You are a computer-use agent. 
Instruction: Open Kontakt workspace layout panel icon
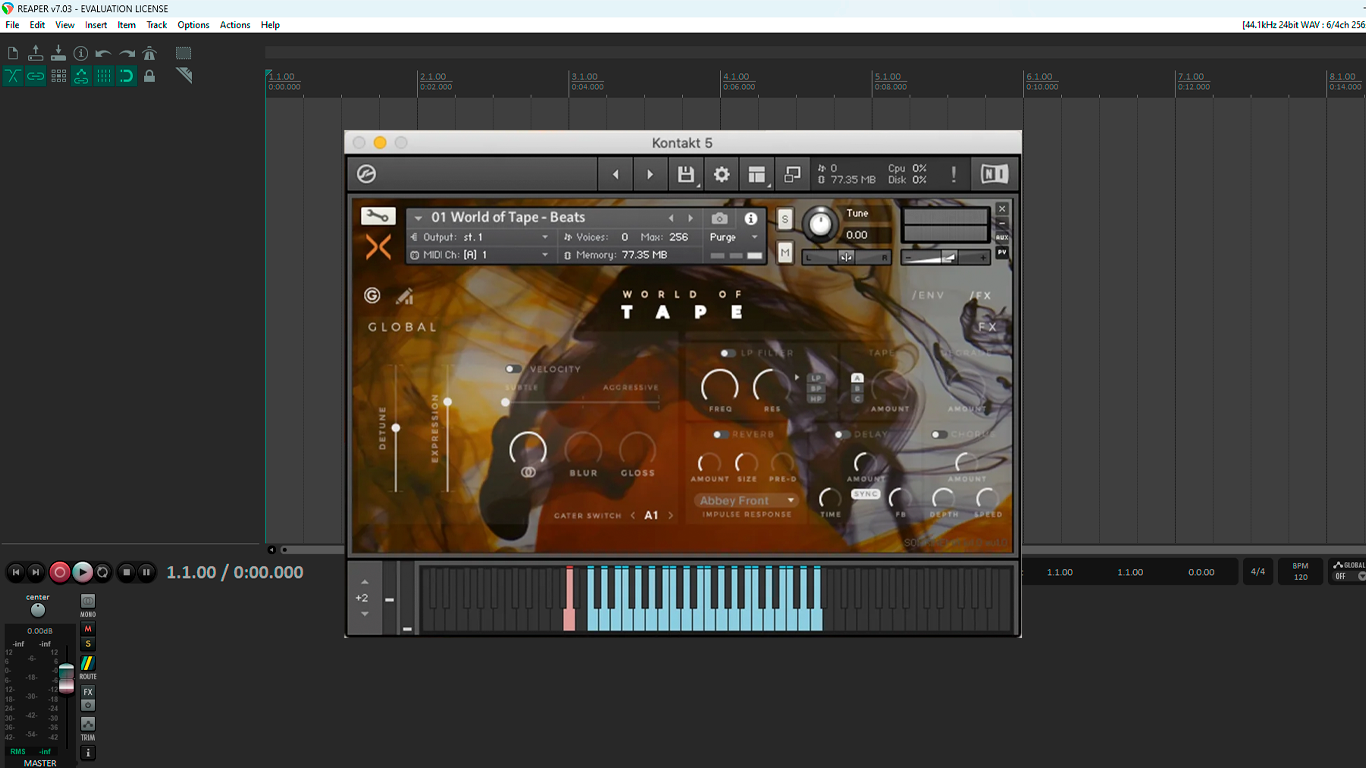pos(757,175)
